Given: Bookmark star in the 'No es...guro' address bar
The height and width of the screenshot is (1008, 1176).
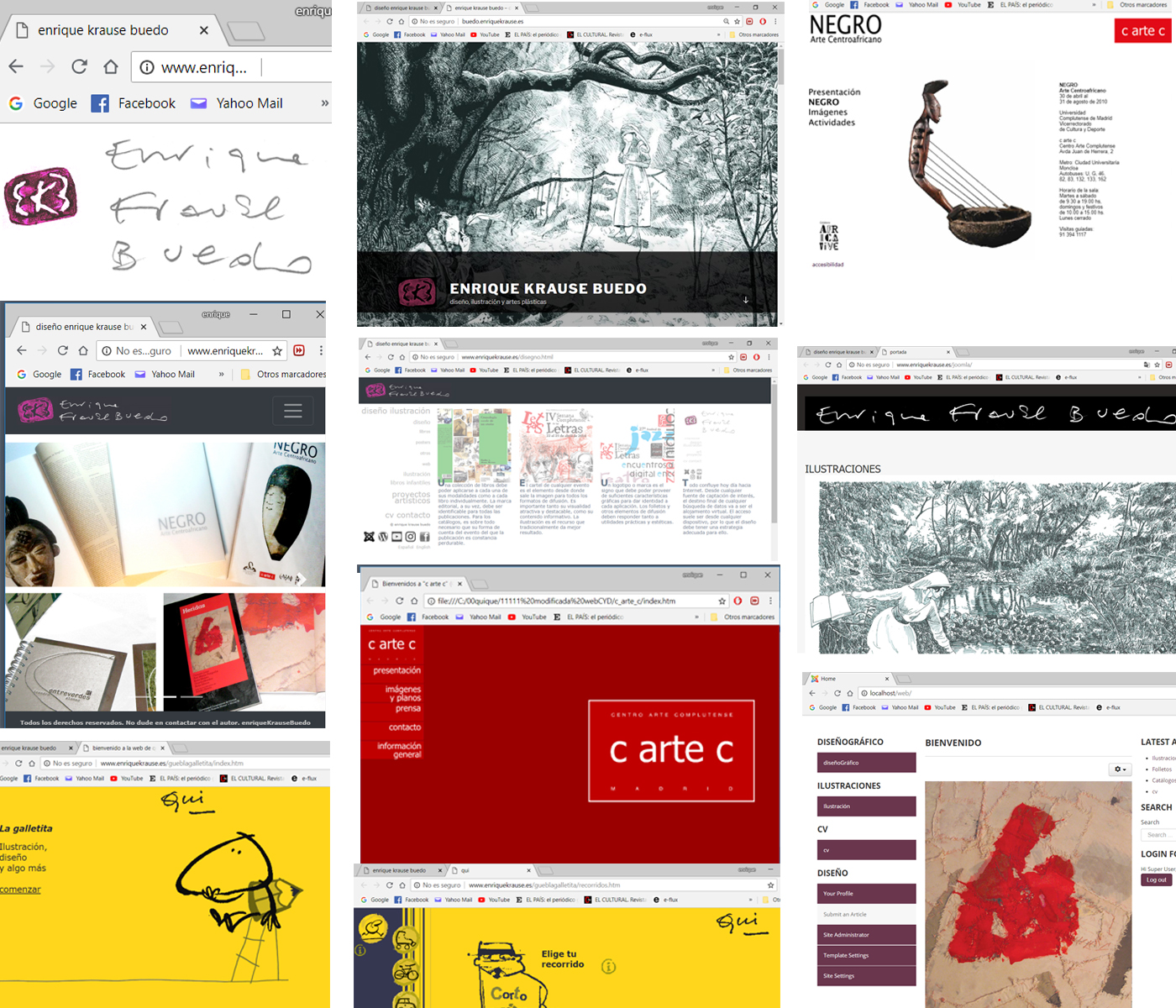Looking at the screenshot, I should (277, 351).
